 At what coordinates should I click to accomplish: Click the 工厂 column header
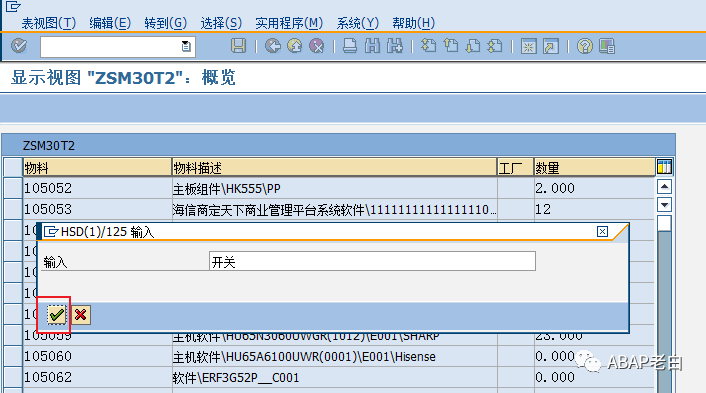tap(516, 167)
